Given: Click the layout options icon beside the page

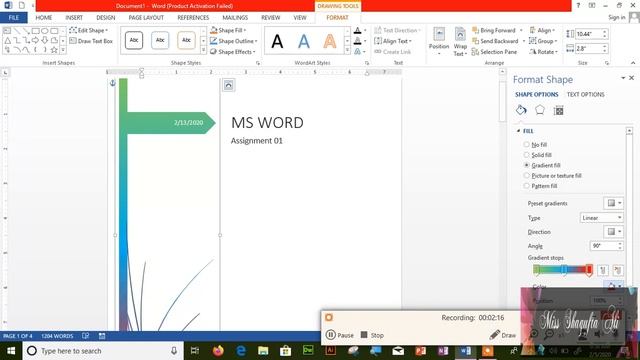Looking at the screenshot, I should (x=229, y=85).
